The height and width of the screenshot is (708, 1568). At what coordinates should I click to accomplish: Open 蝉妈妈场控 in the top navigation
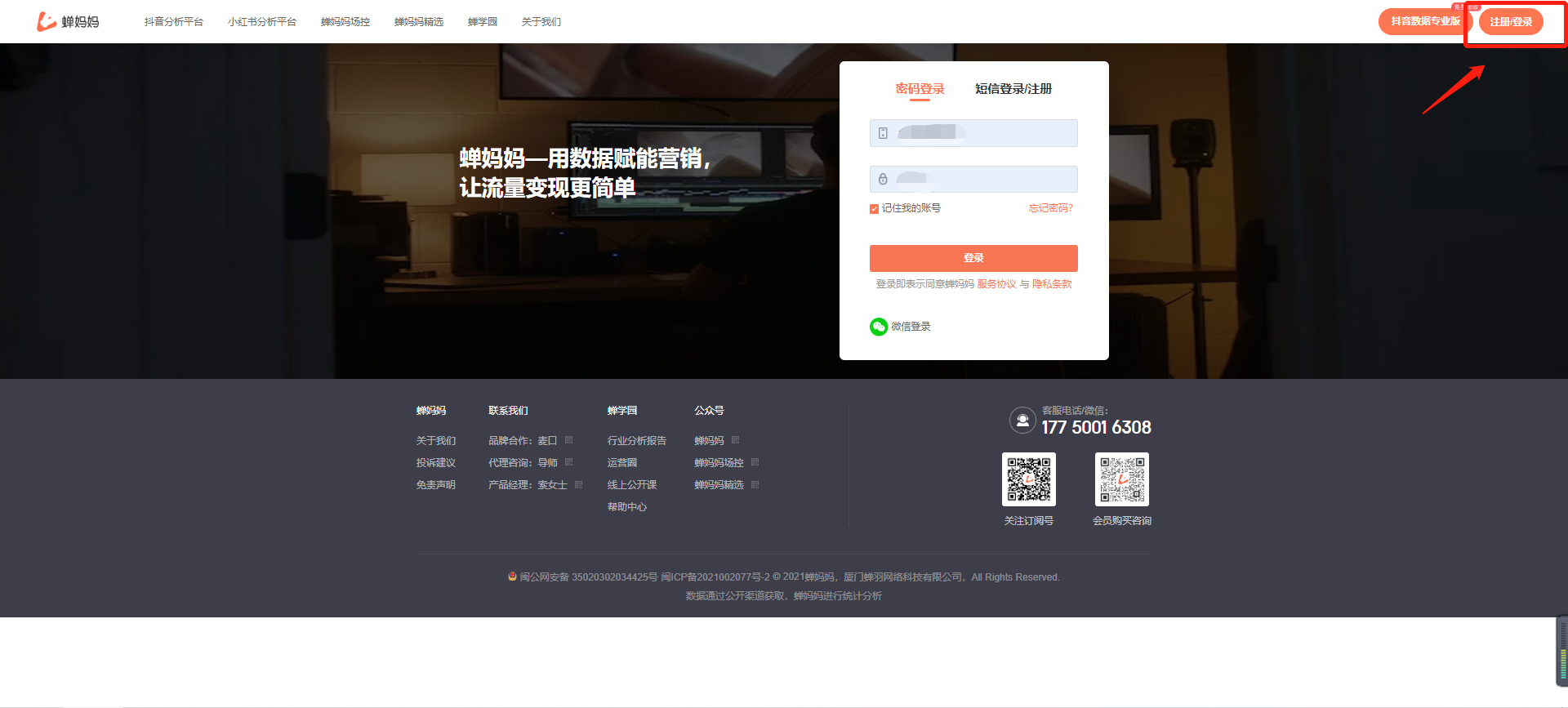tap(345, 22)
